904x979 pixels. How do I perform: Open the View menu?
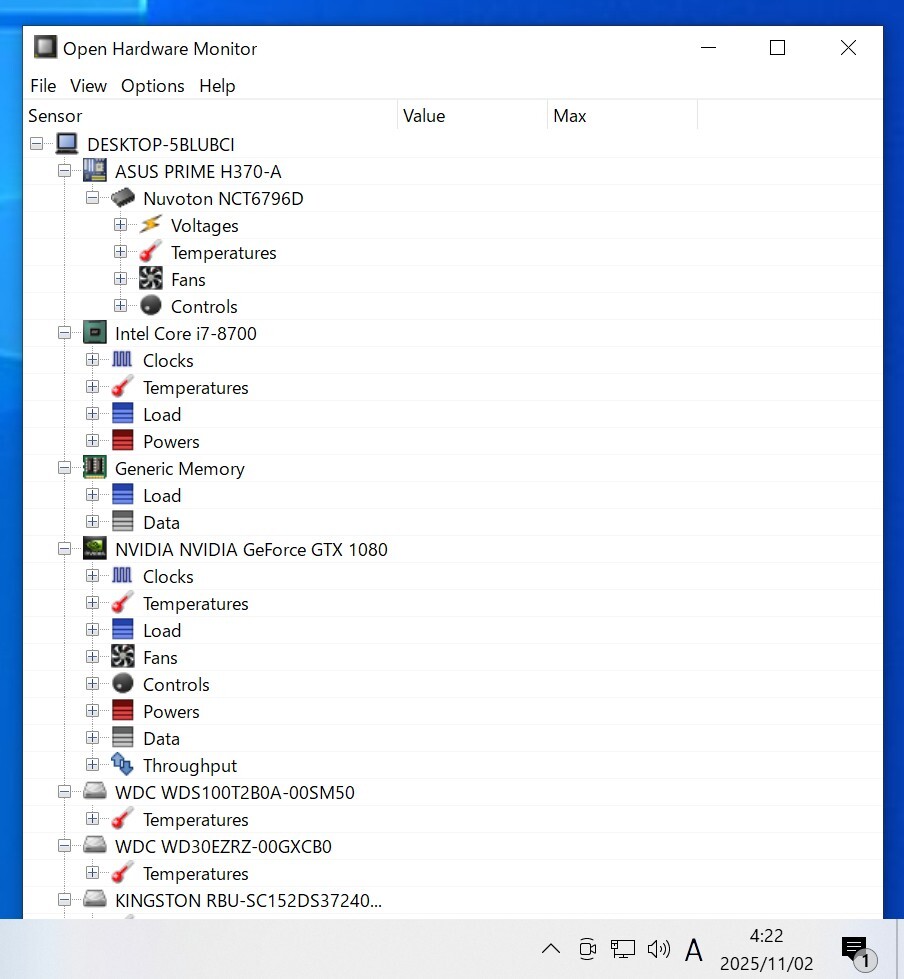point(88,86)
